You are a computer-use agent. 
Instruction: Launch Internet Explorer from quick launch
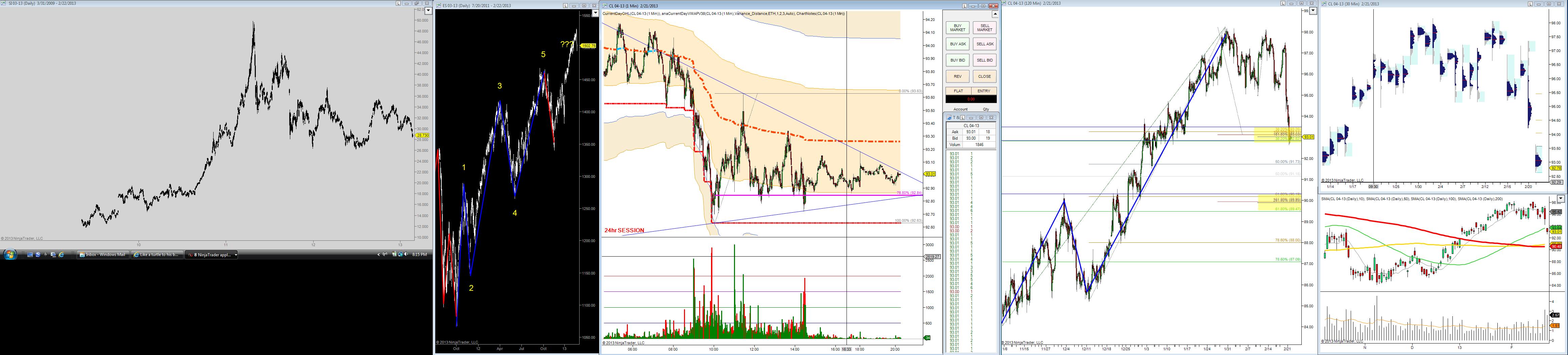61,255
